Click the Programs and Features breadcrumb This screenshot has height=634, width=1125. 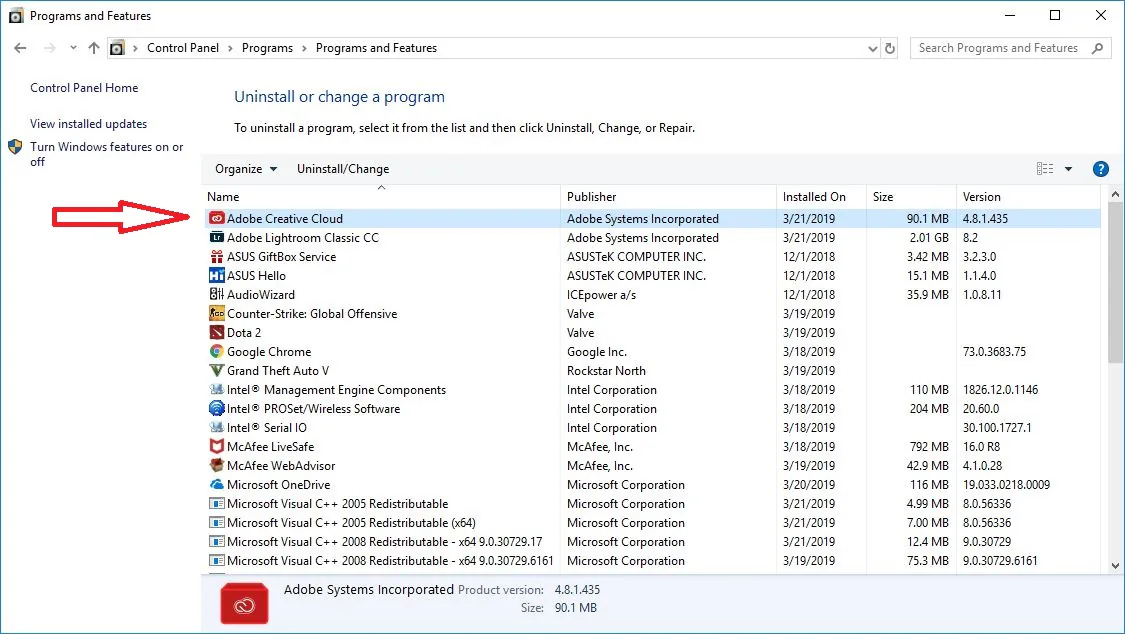click(x=376, y=48)
